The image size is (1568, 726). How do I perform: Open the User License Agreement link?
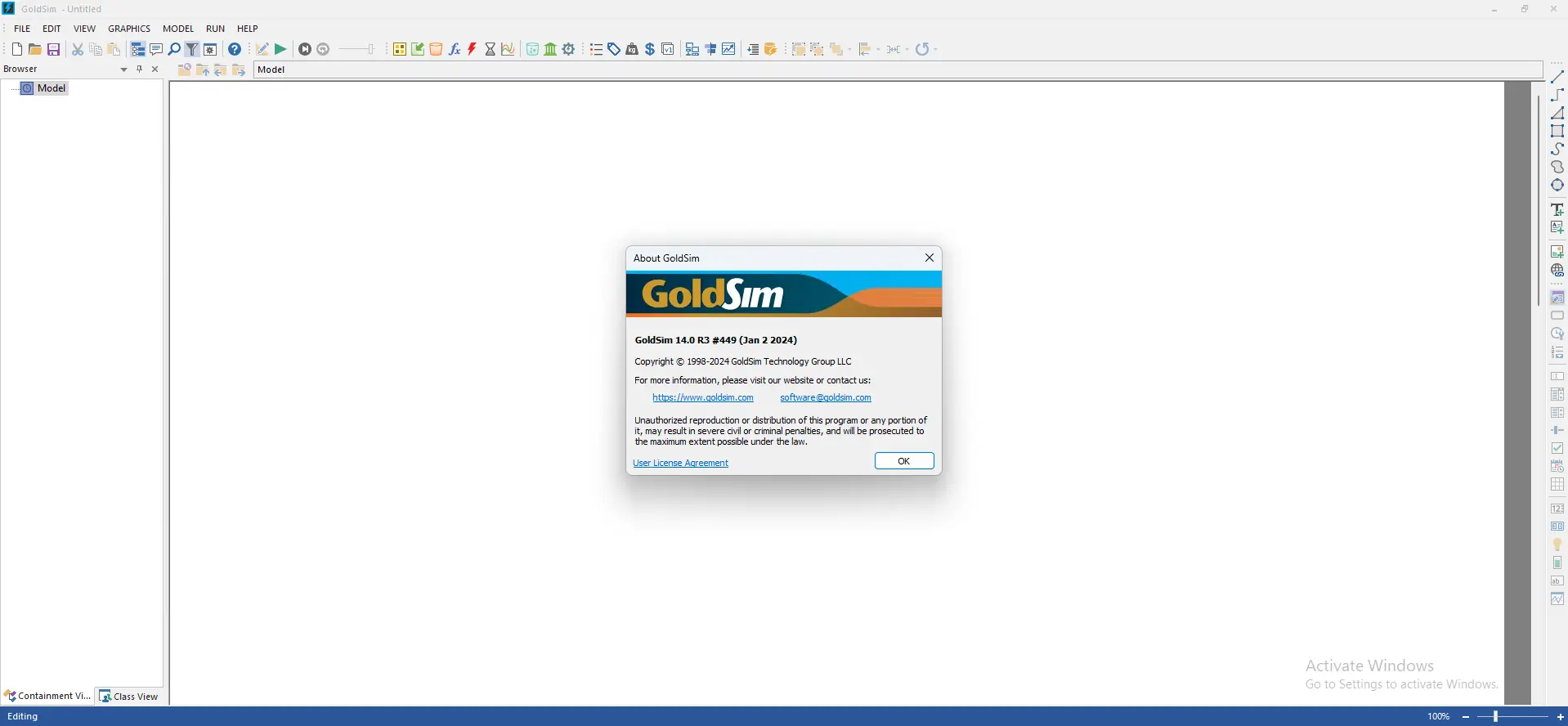point(680,463)
